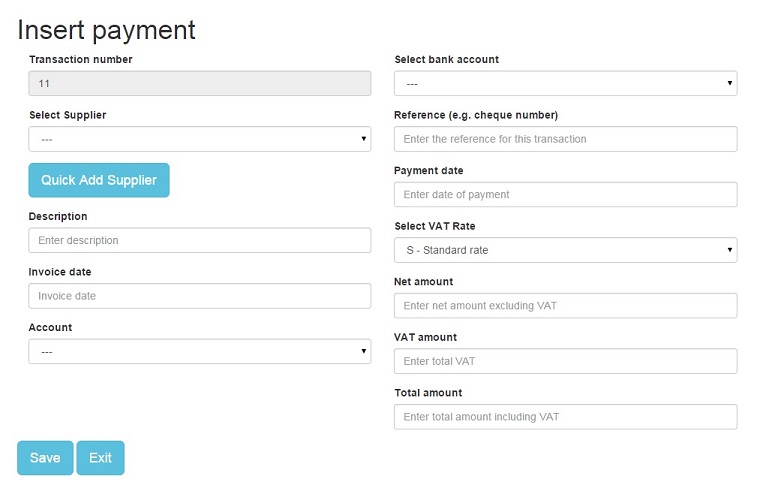This screenshot has height=485, width=769.
Task: Expand the Select VAT Rate dropdown
Action: point(565,250)
